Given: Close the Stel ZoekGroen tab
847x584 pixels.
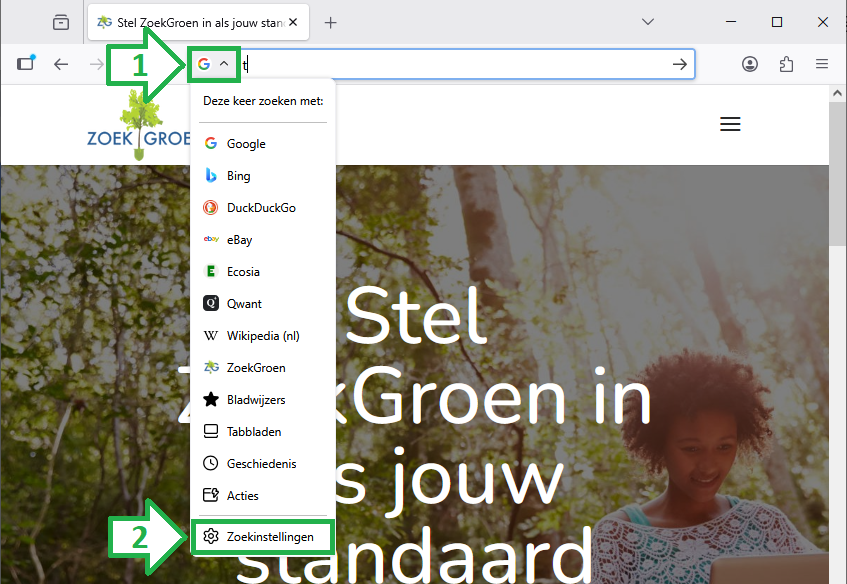Looking at the screenshot, I should point(293,22).
